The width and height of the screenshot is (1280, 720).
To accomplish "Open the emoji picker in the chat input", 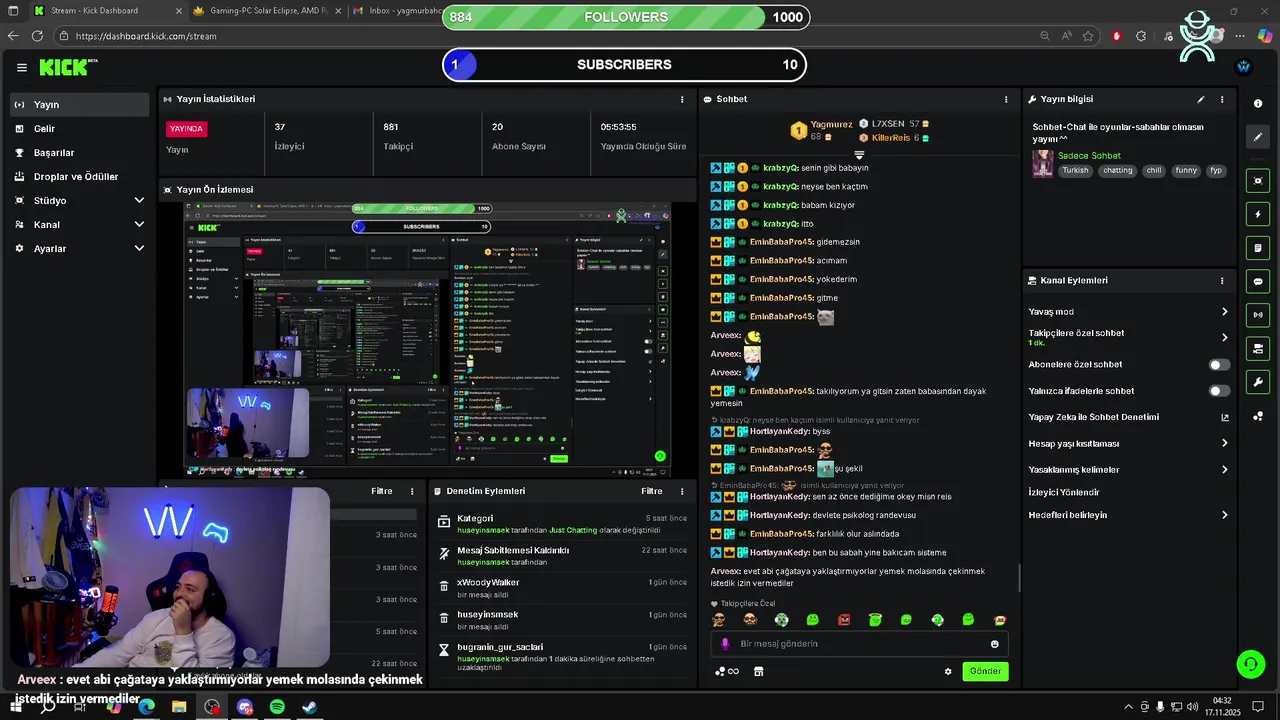I will click(x=994, y=644).
